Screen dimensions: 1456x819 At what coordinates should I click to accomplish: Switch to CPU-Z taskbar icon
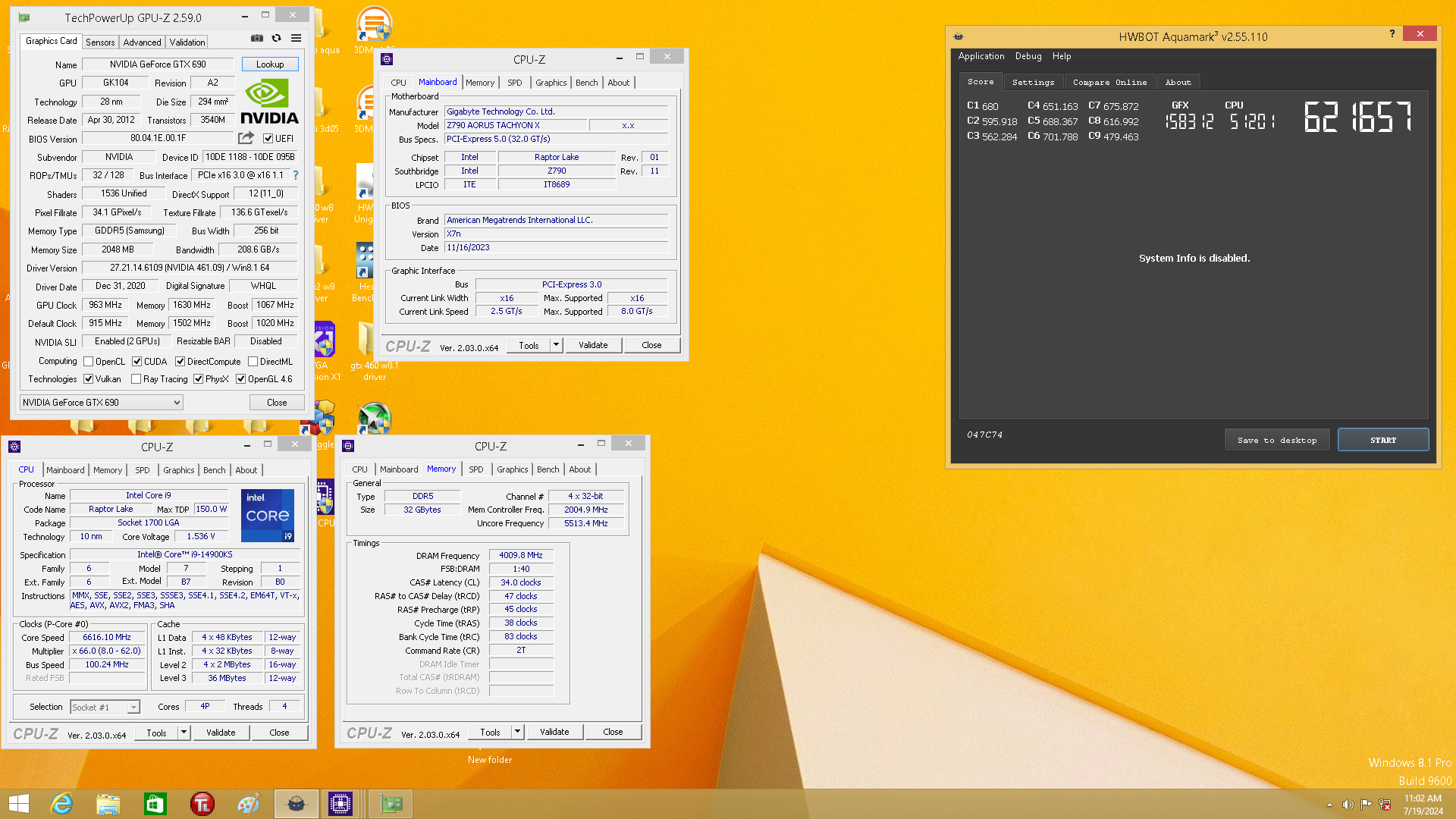(x=340, y=804)
